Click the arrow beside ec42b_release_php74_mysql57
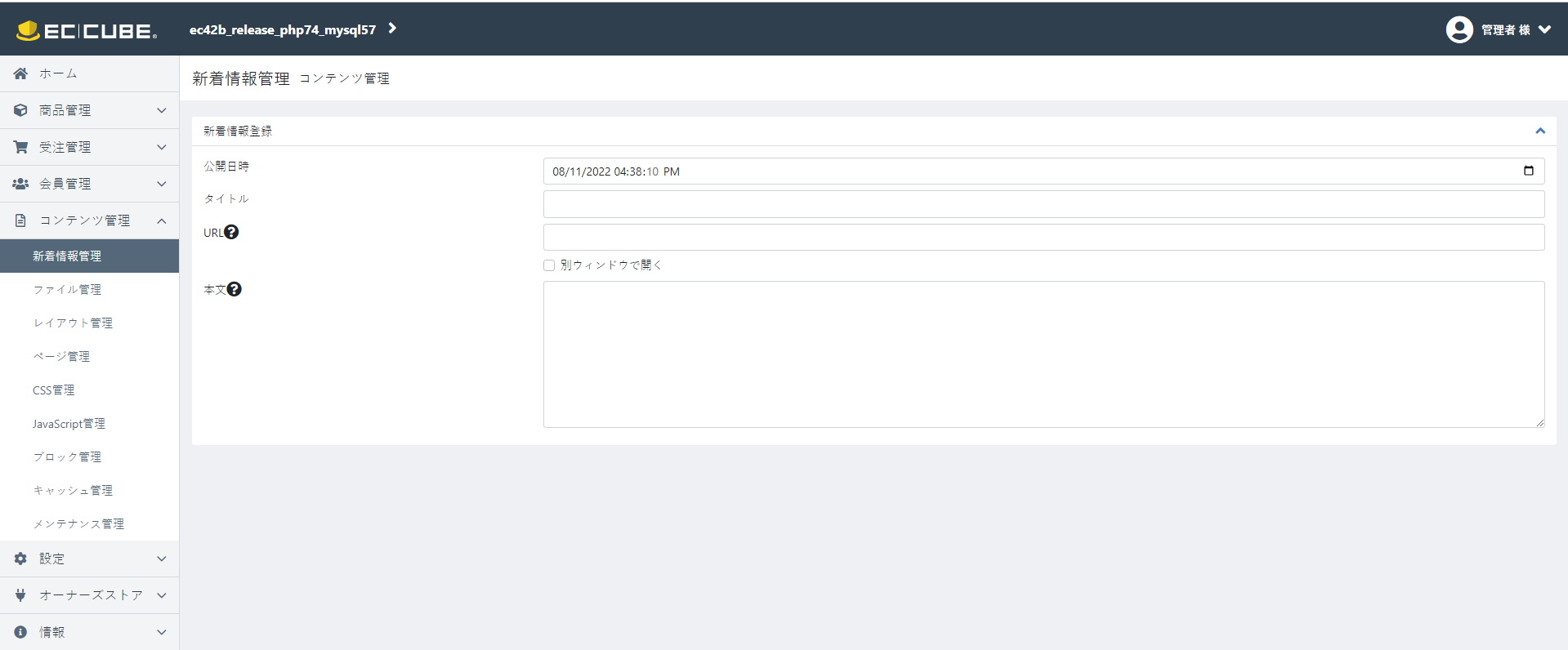 coord(392,29)
